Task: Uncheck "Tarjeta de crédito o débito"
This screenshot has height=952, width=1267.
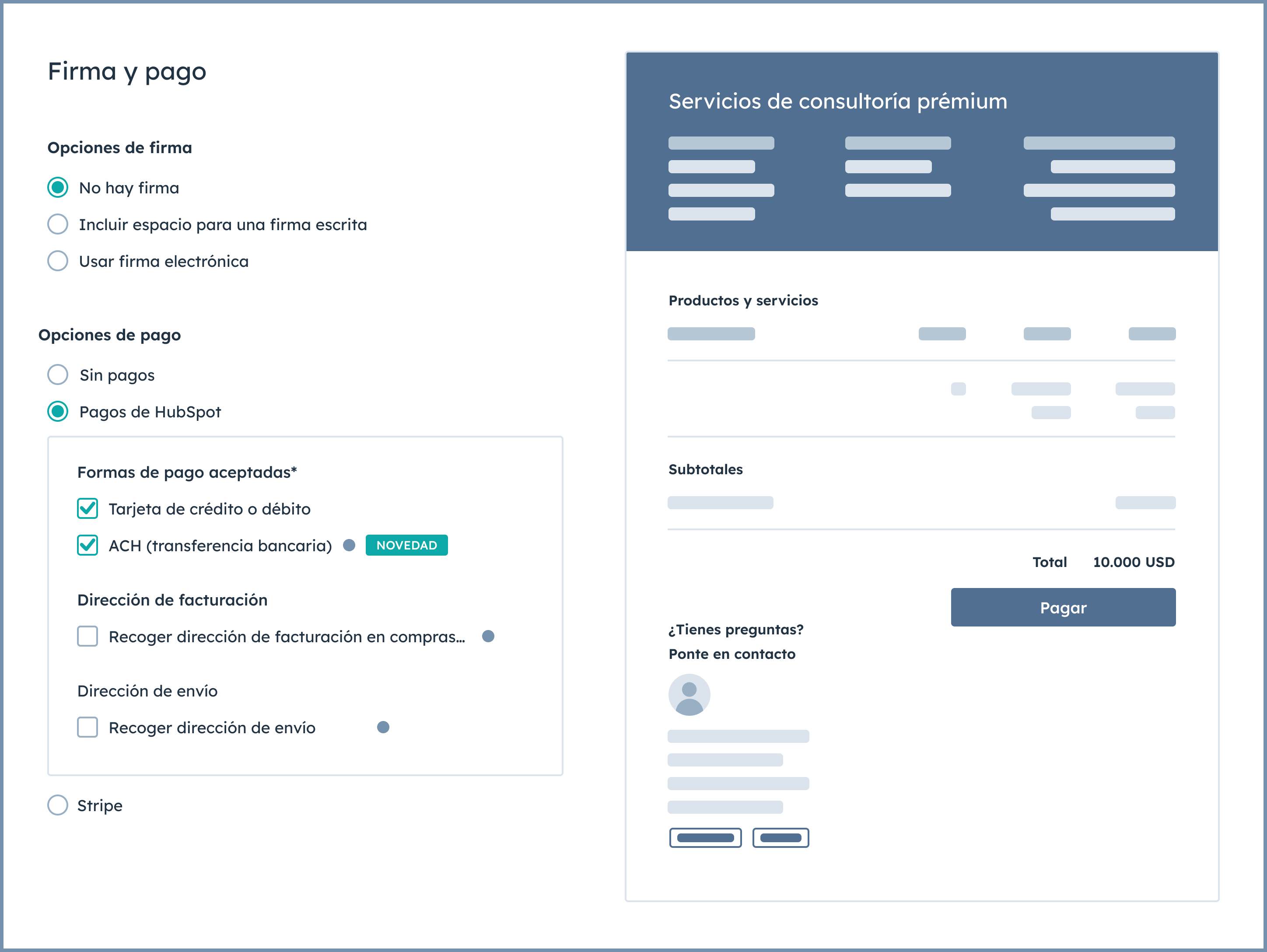Action: coord(87,508)
